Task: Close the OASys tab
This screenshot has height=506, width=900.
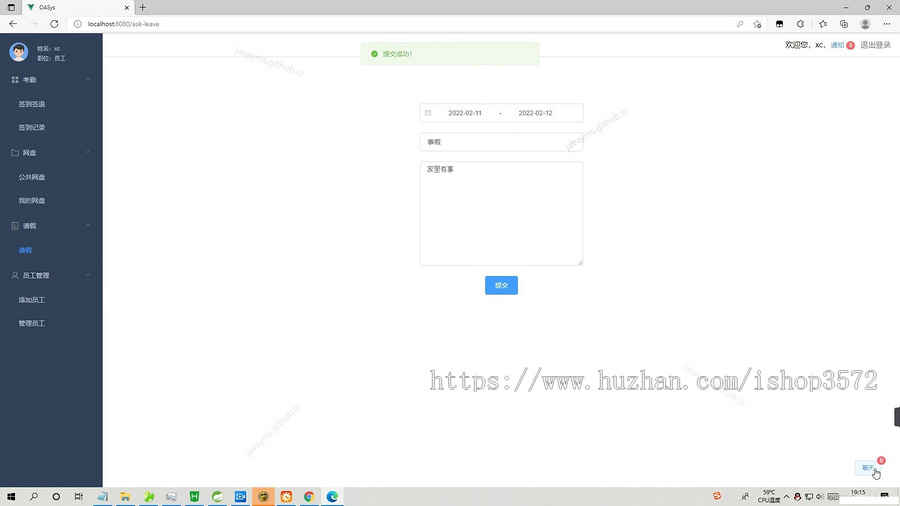Action: click(126, 7)
